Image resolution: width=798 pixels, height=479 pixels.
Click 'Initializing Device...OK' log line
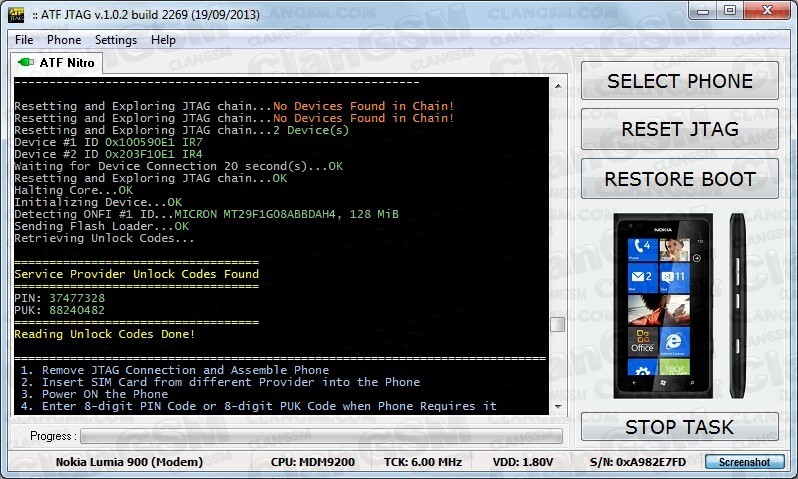point(98,202)
